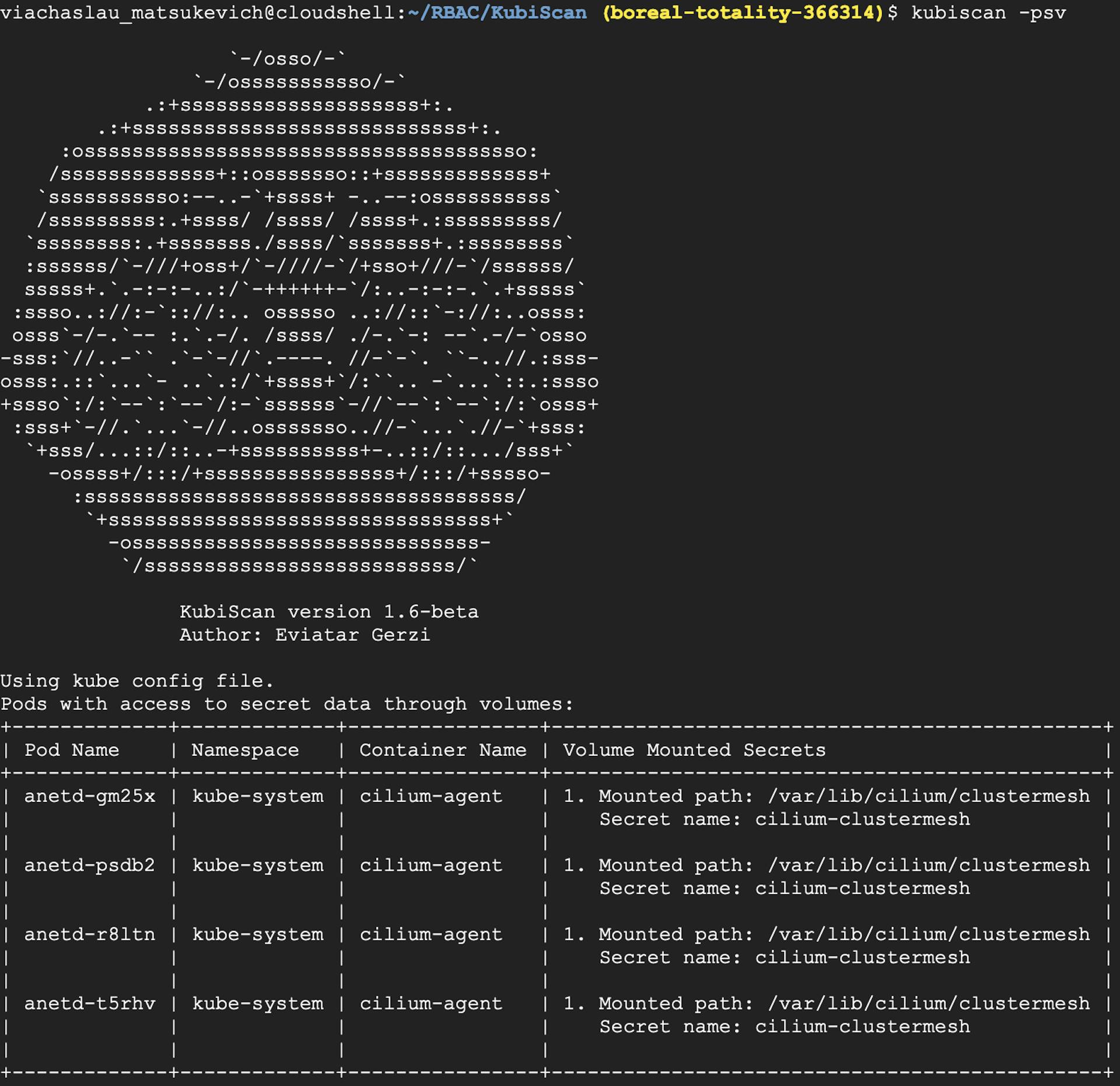
Task: Click the Container Name column header
Action: [x=443, y=750]
